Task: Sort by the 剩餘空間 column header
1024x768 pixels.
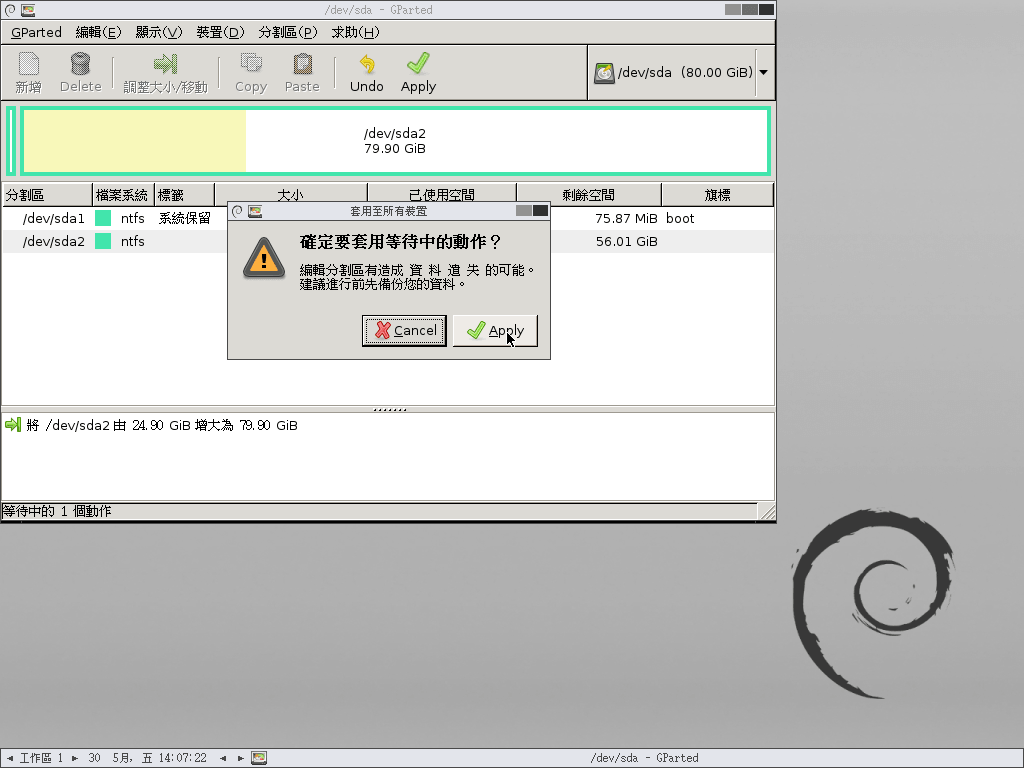Action: point(588,195)
